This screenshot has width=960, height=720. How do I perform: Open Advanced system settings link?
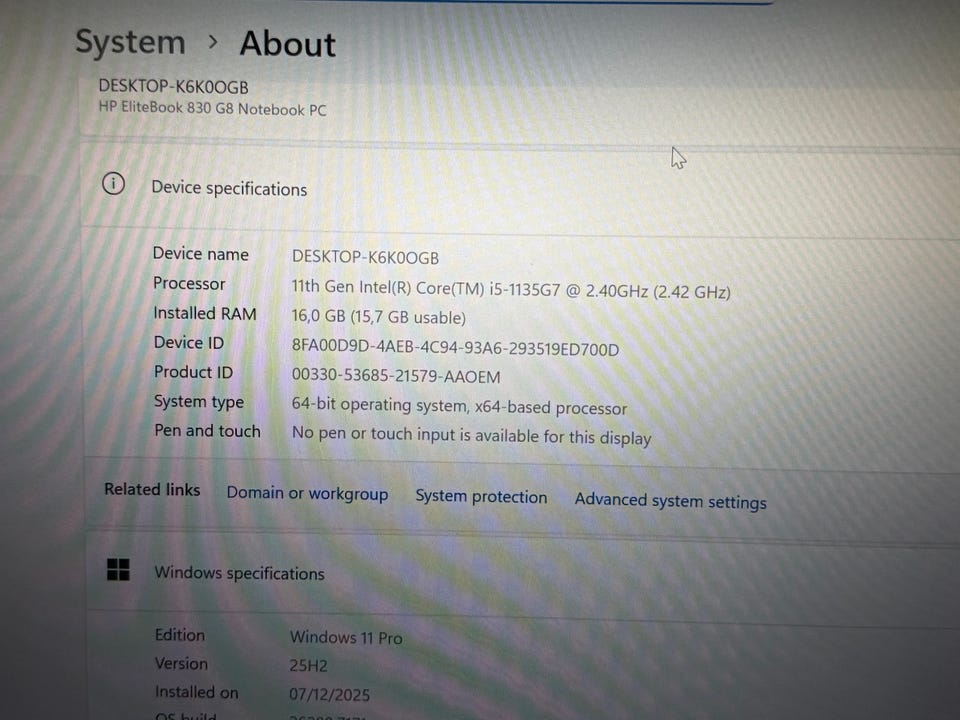click(670, 501)
